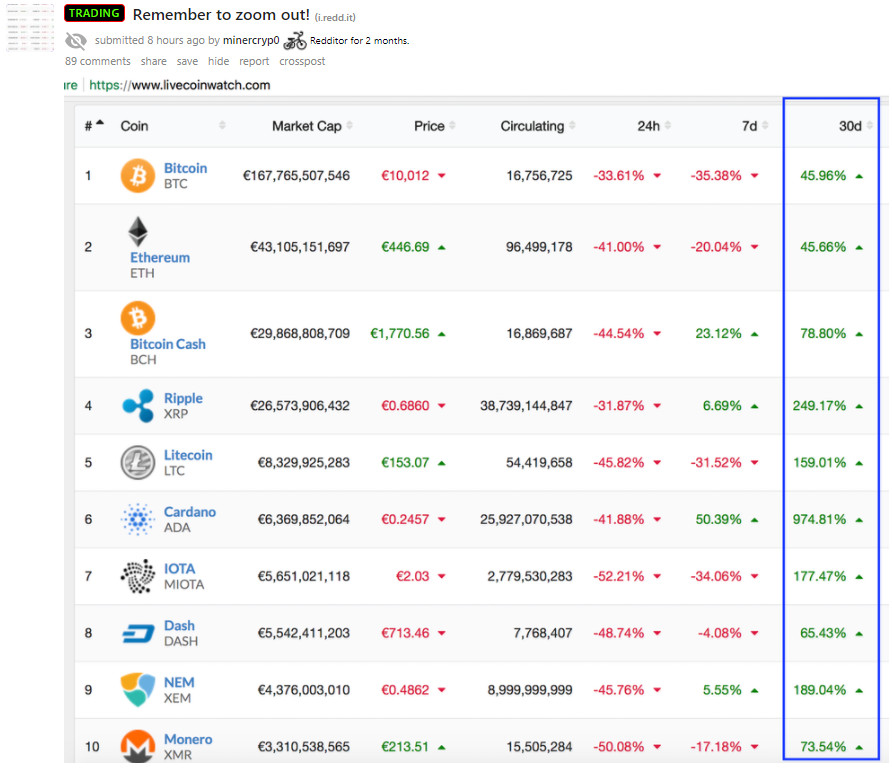Click the report link under the post

click(254, 61)
